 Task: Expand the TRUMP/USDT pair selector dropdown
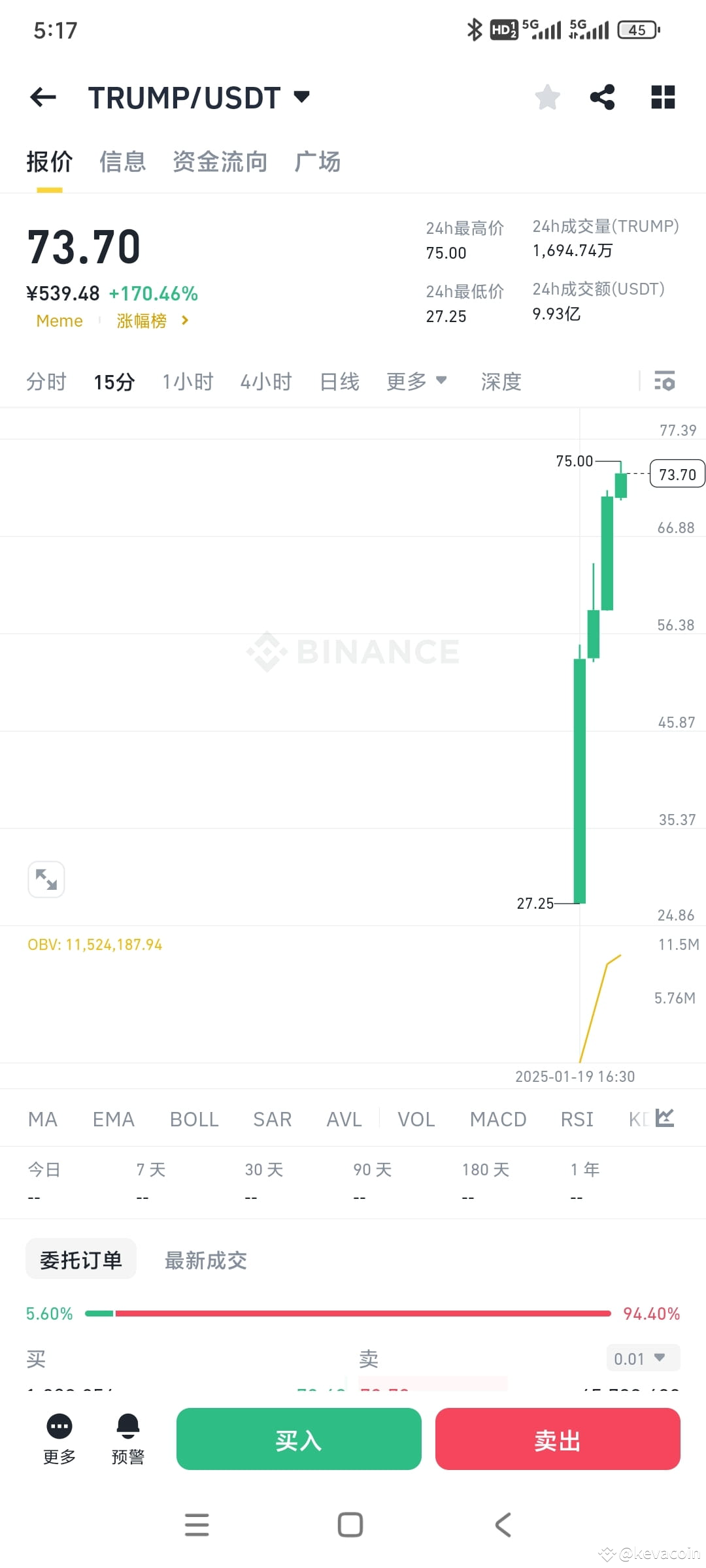[301, 97]
